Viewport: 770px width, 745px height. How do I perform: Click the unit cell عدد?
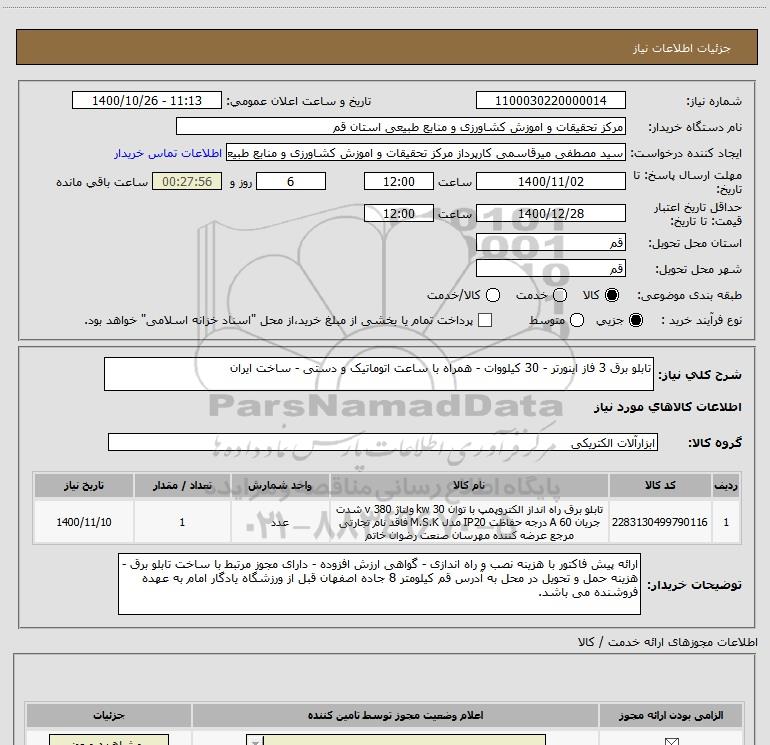[280, 522]
